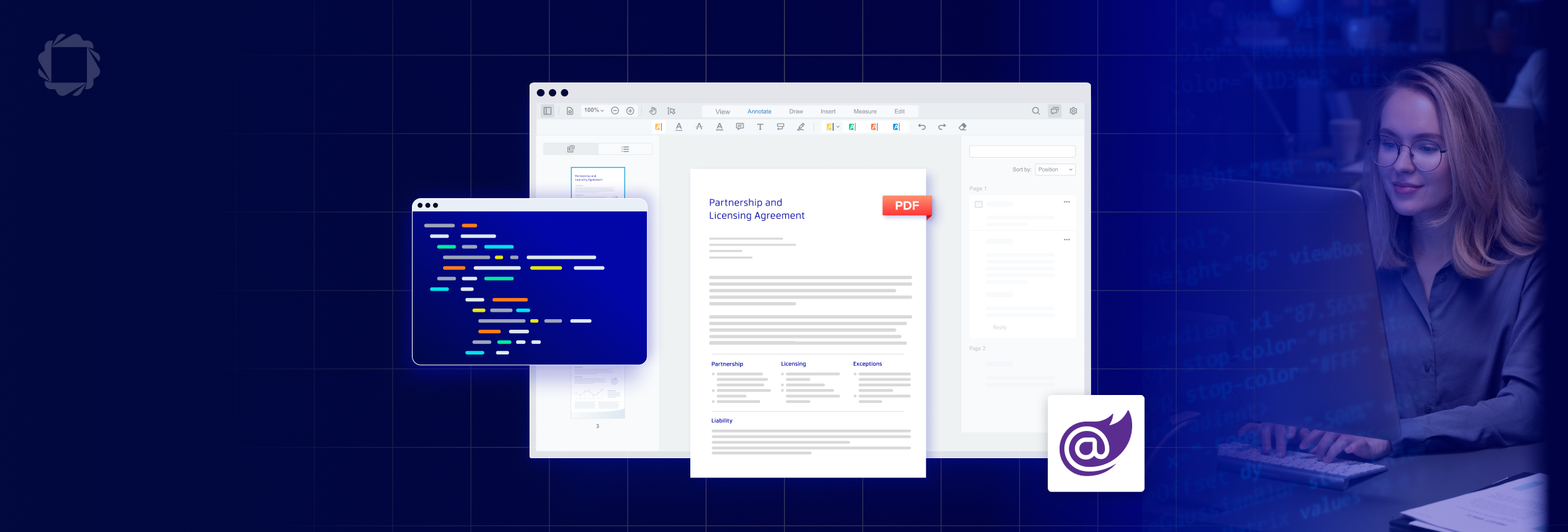Open the view controls page icon
This screenshot has width=1568, height=532.
coord(569,111)
